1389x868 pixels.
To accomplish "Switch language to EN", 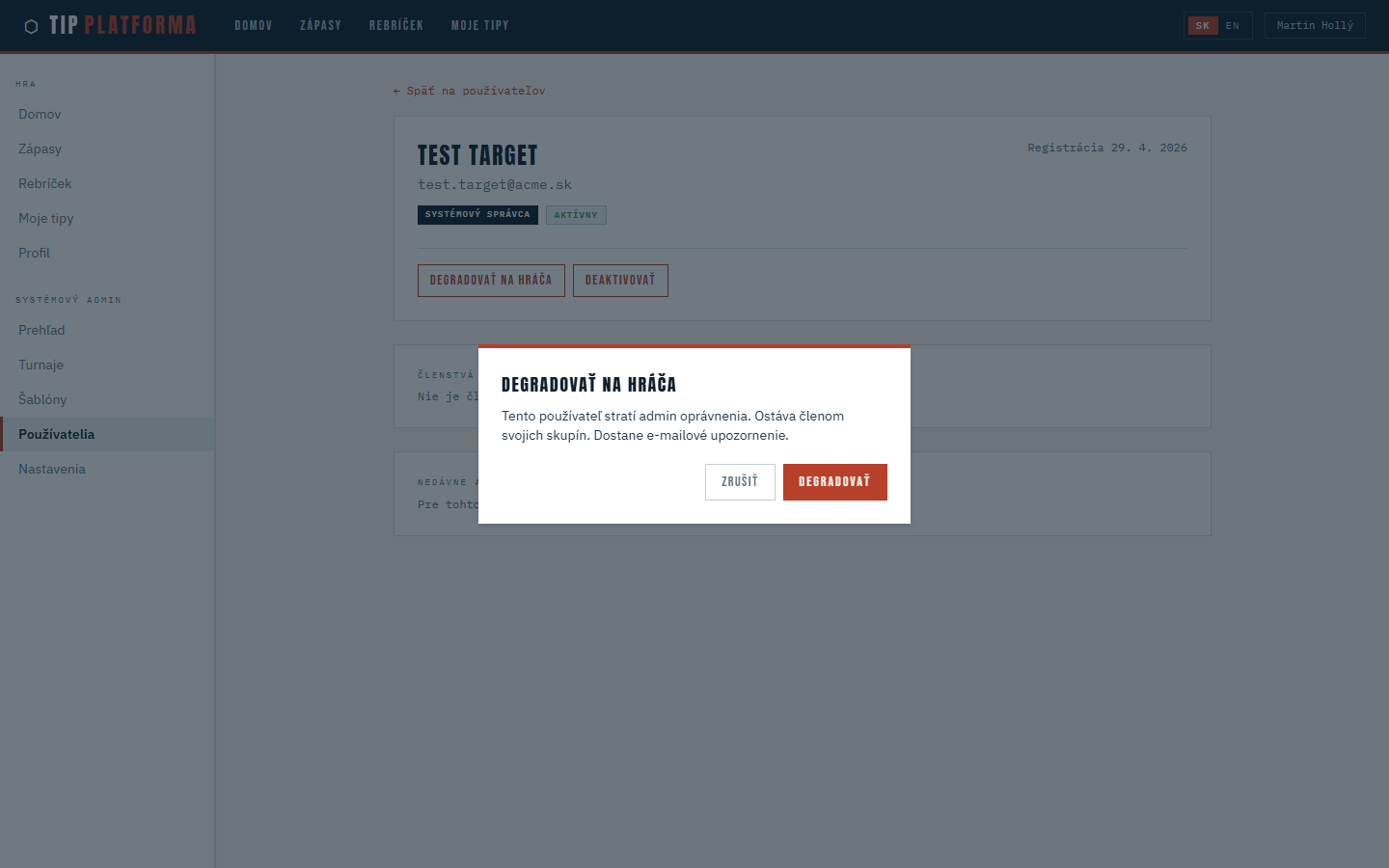I will pyautogui.click(x=1233, y=26).
